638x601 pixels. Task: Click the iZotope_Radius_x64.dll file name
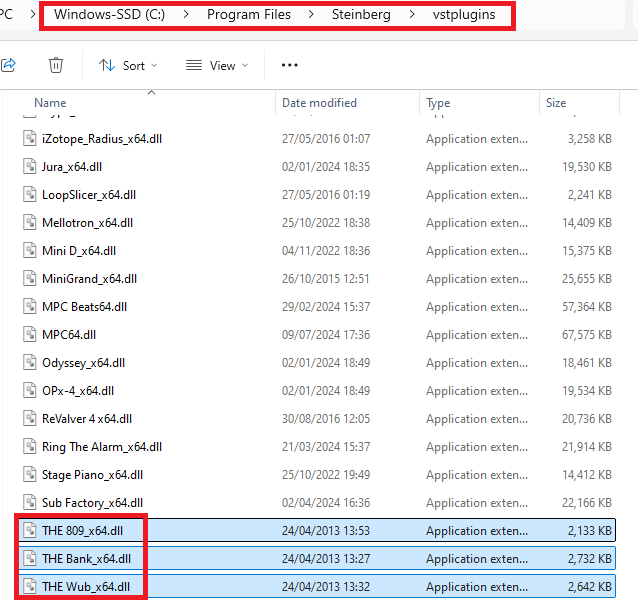[102, 139]
